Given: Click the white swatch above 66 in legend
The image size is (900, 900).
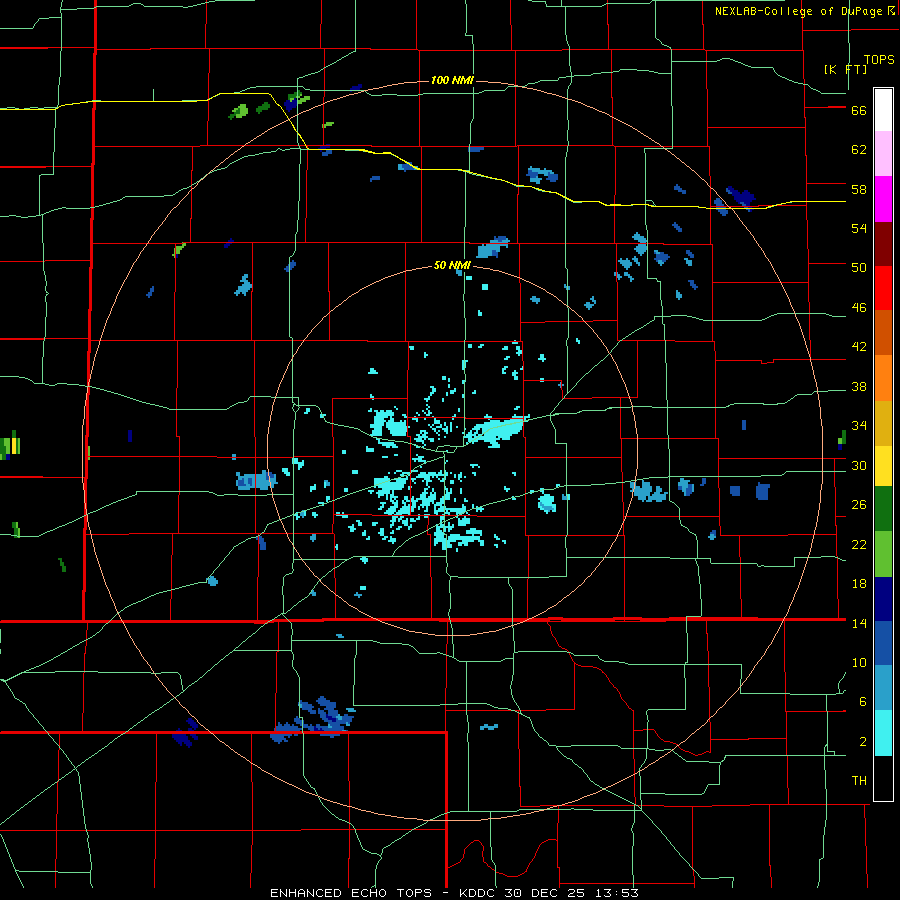Looking at the screenshot, I should [x=883, y=110].
